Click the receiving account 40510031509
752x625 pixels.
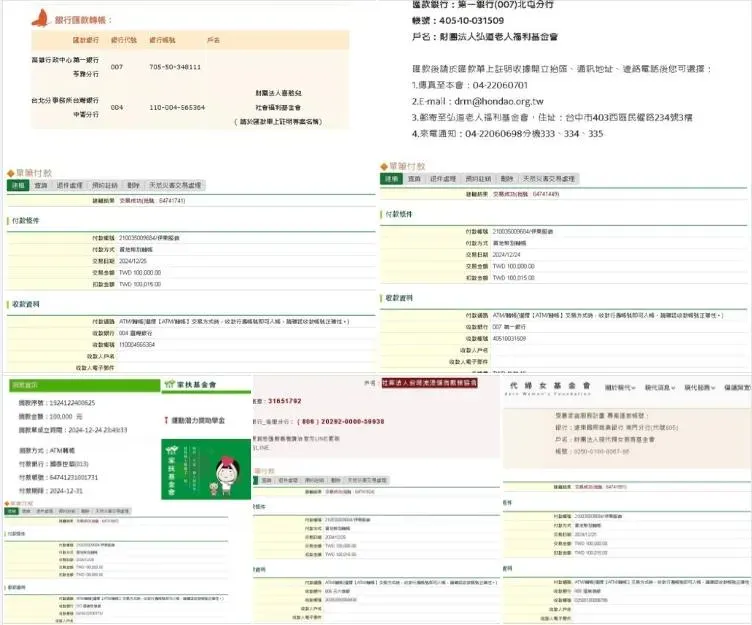point(509,339)
